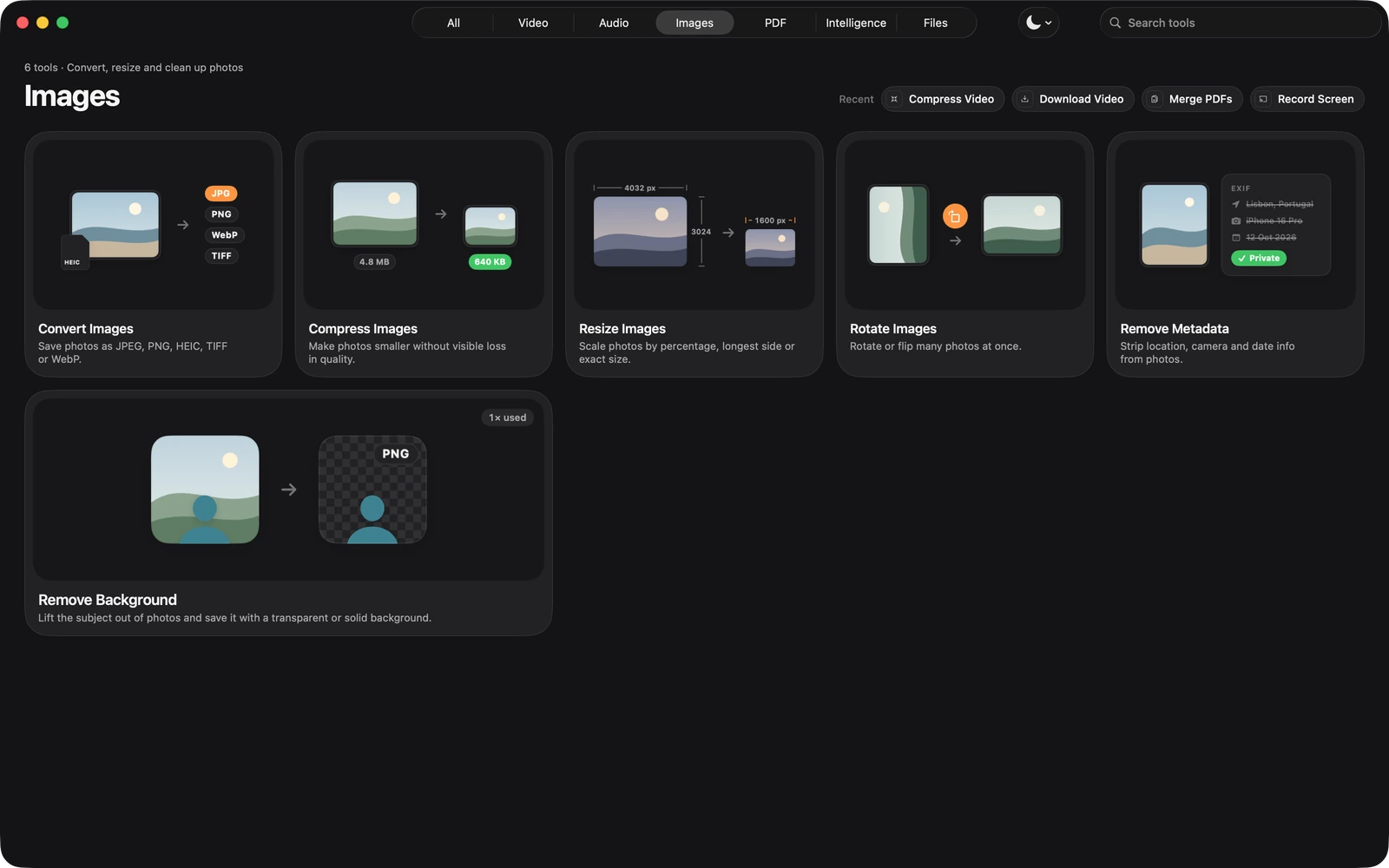The height and width of the screenshot is (868, 1389).
Task: Click the Record Screen icon
Action: pos(1263,99)
